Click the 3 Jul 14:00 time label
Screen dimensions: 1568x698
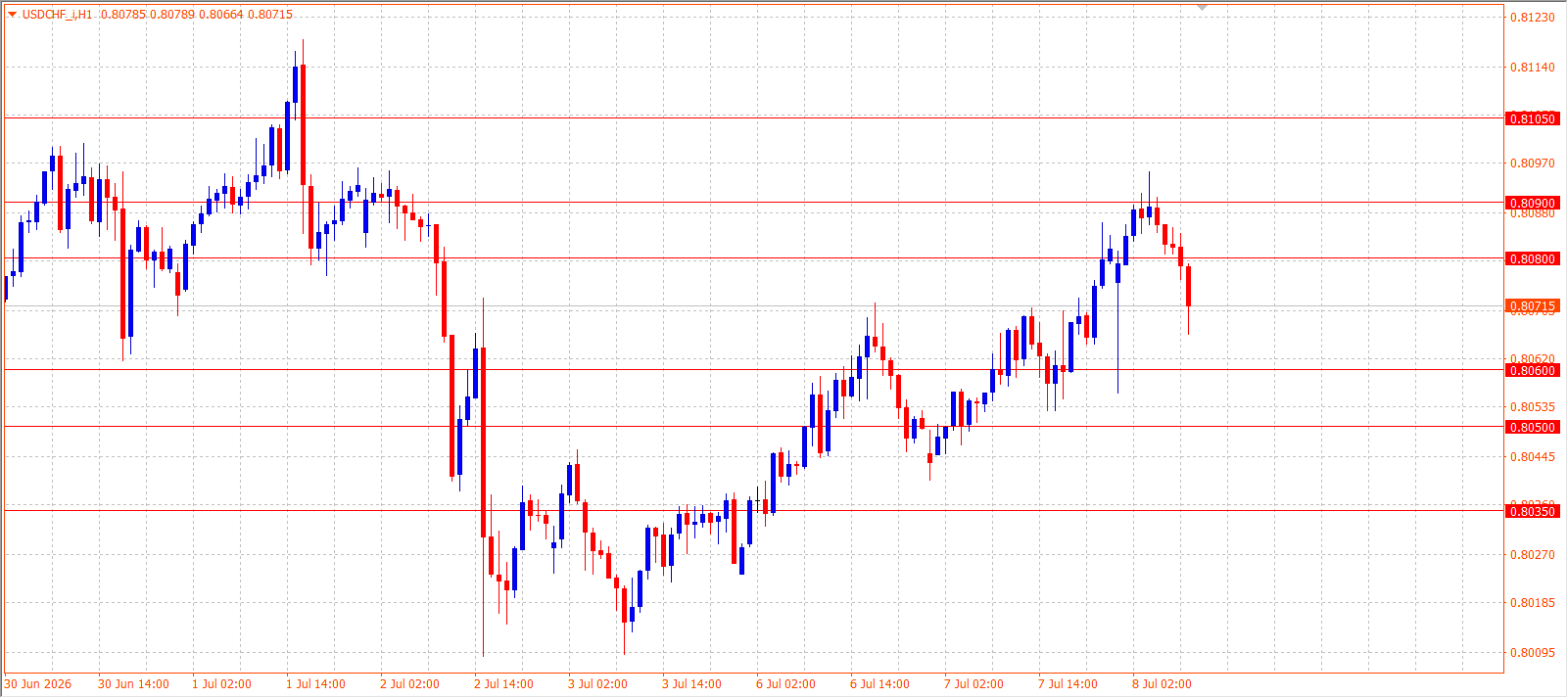click(x=691, y=684)
